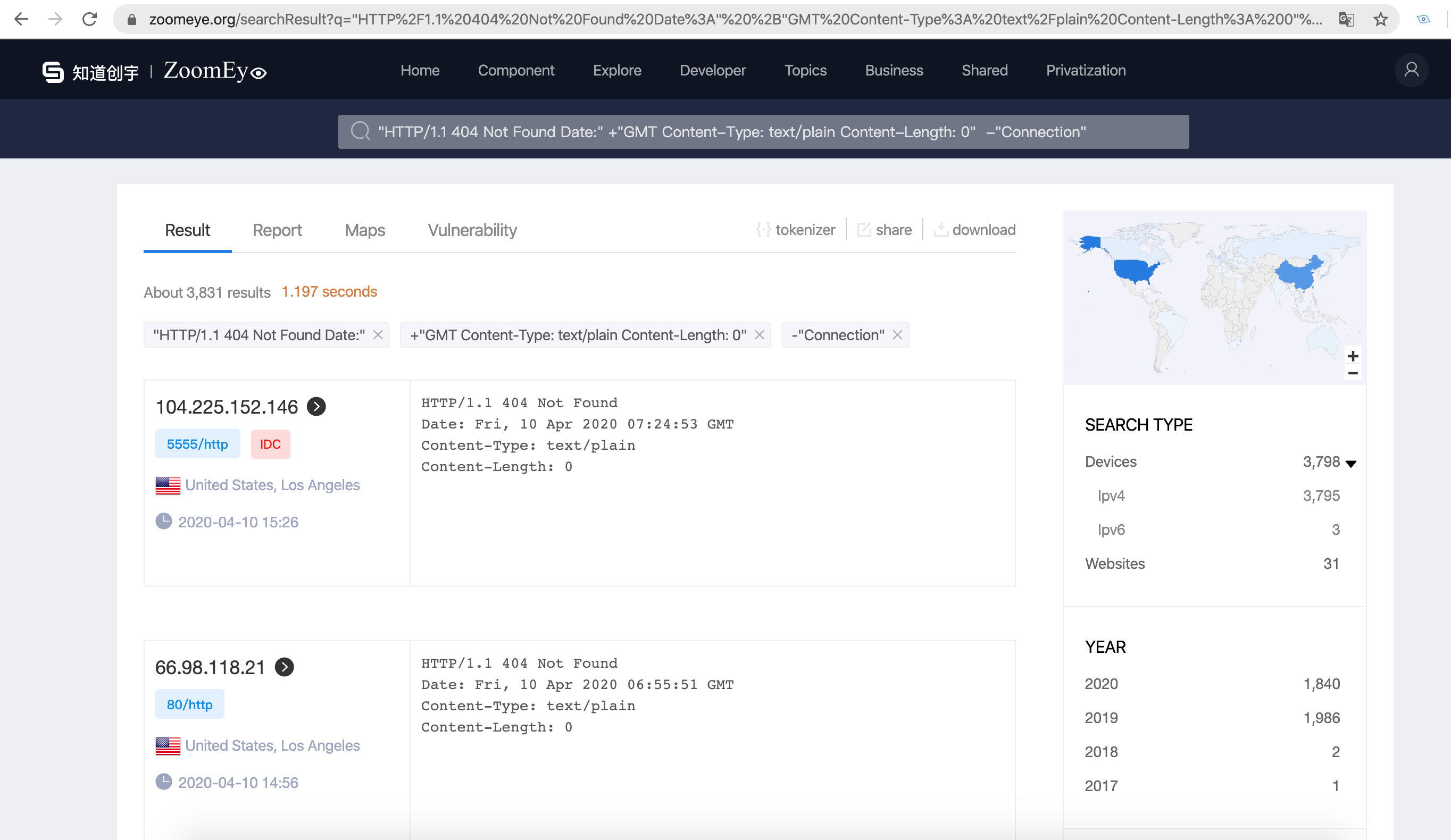Open the Maps tab
This screenshot has width=1451, height=840.
pyautogui.click(x=364, y=230)
